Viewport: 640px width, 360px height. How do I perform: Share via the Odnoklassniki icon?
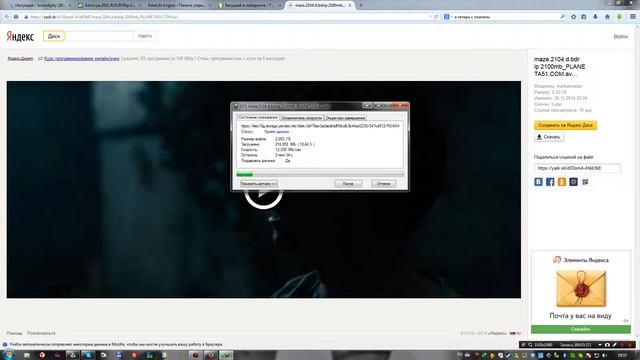pyautogui.click(x=562, y=182)
